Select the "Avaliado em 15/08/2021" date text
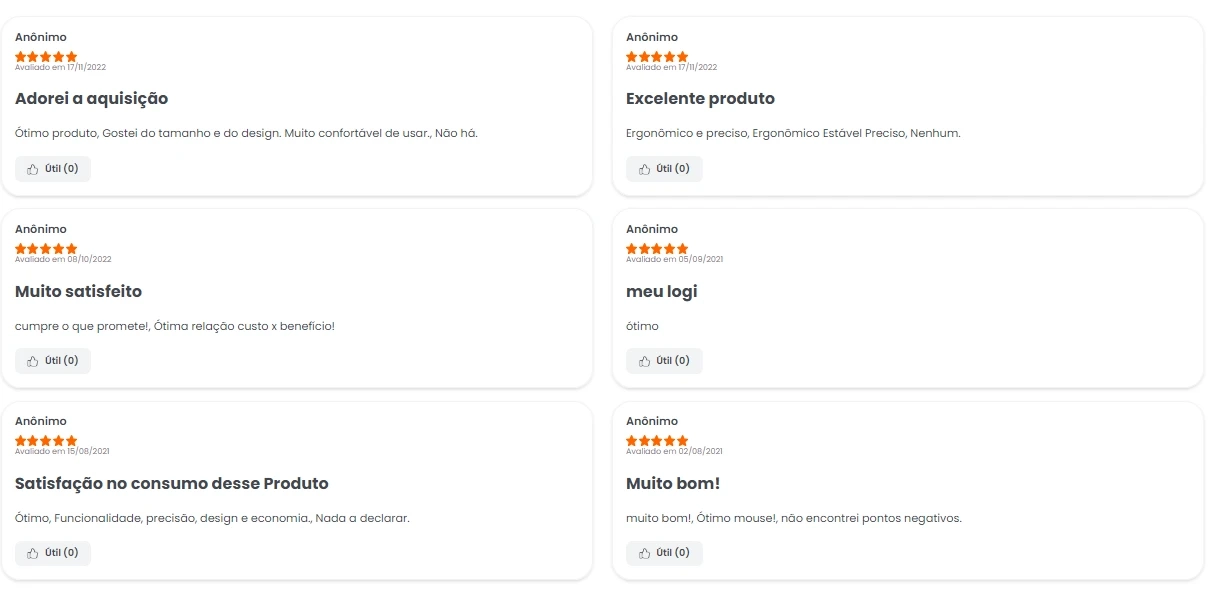Screen dimensions: 1211x596 [62, 451]
